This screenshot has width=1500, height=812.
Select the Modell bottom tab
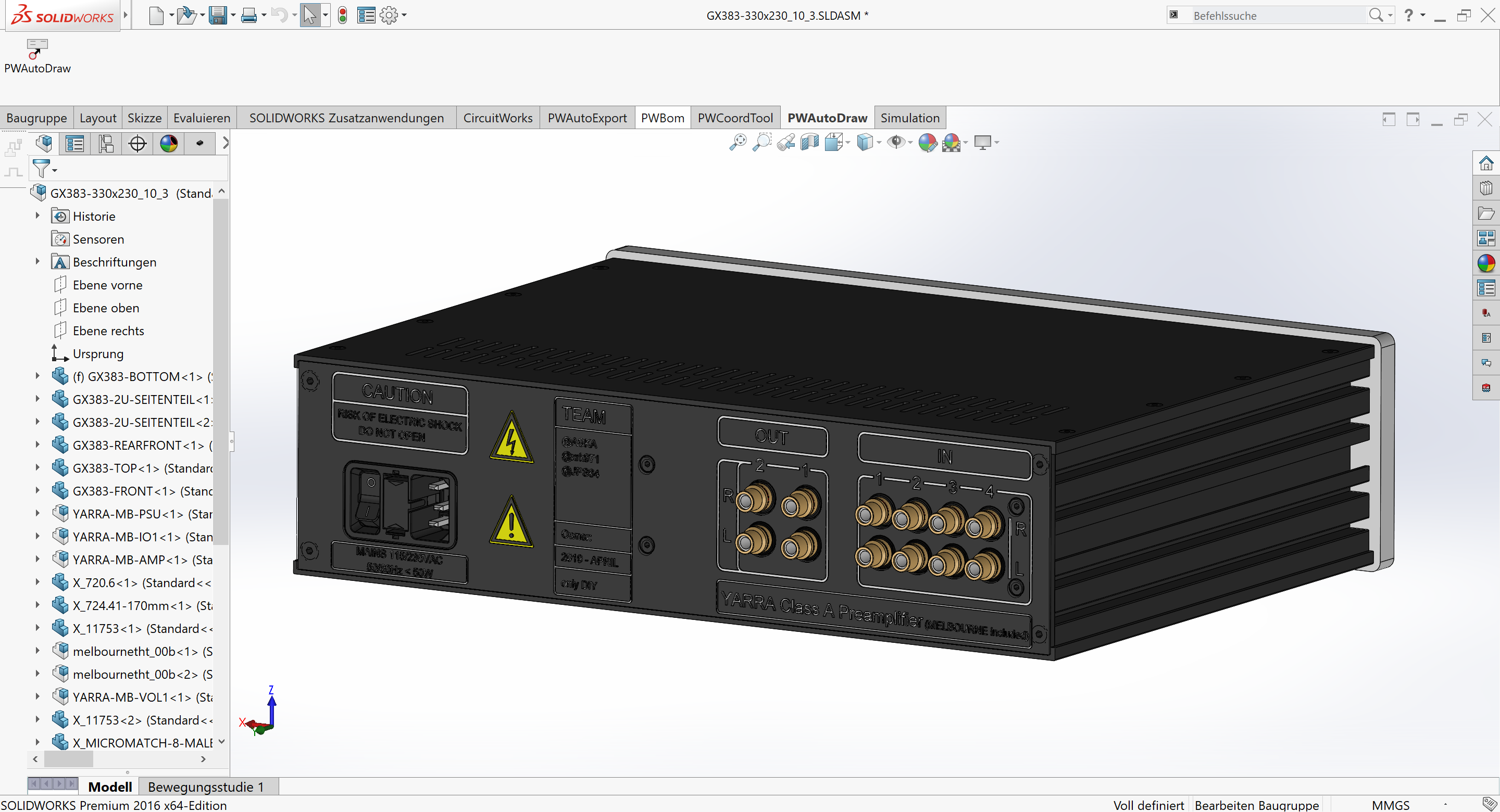pos(110,786)
